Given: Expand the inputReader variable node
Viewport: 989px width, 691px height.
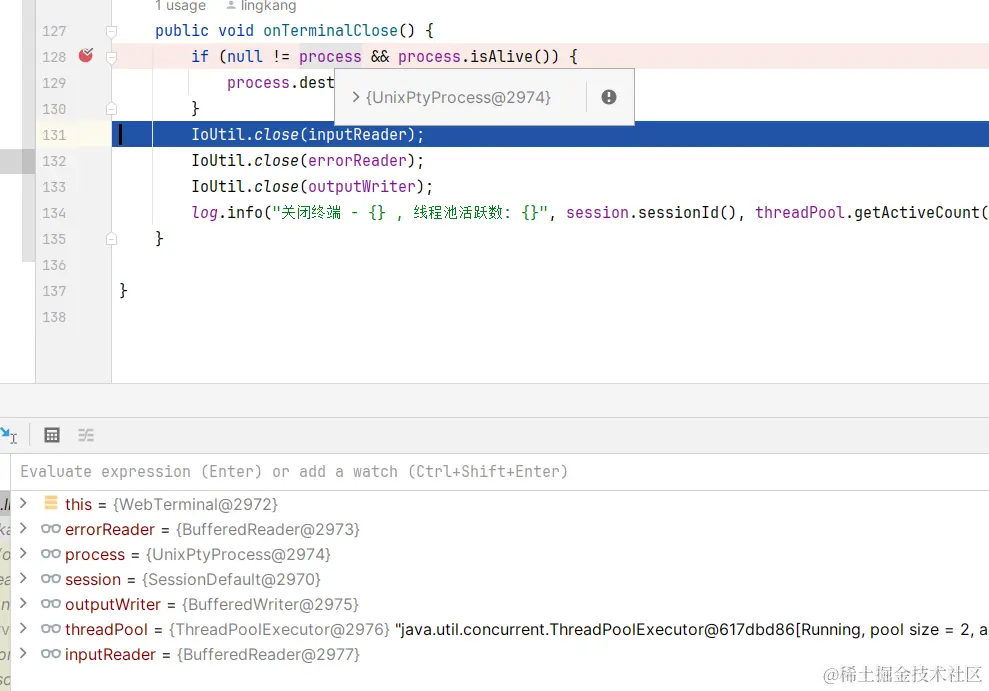Looking at the screenshot, I should (23, 653).
